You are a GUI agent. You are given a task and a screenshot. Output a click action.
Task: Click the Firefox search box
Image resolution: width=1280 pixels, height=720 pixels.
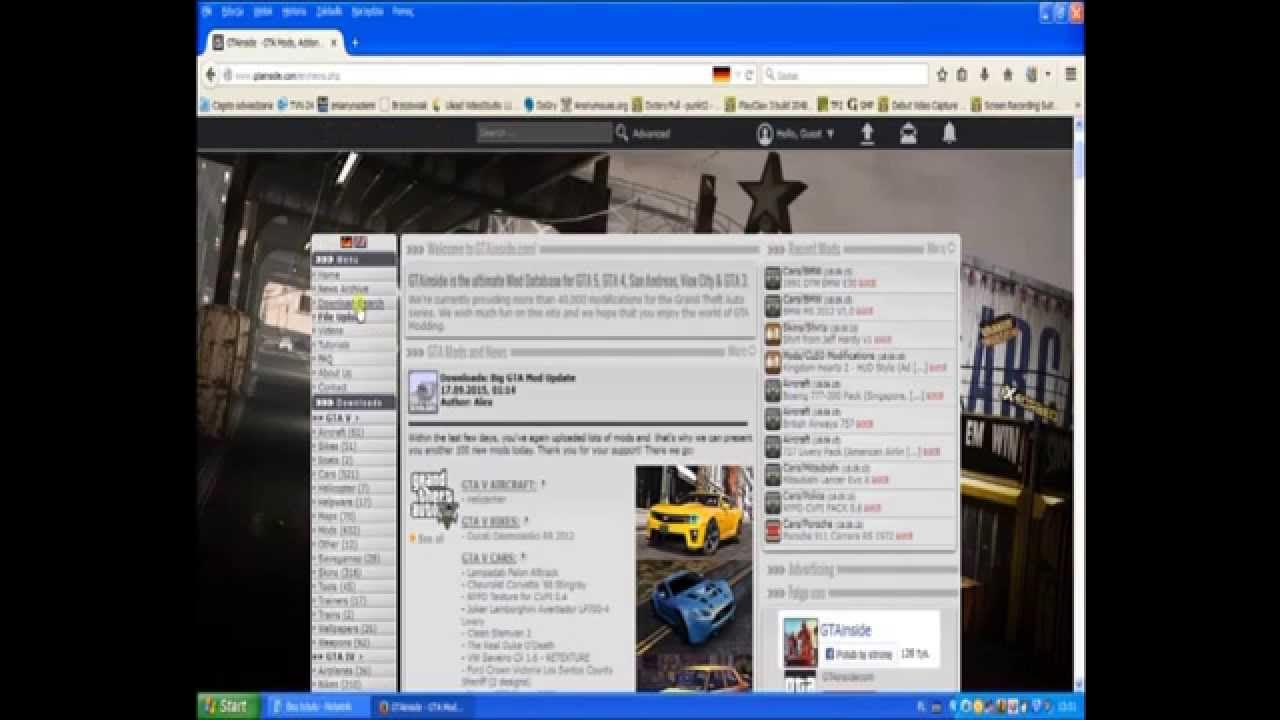(x=845, y=75)
